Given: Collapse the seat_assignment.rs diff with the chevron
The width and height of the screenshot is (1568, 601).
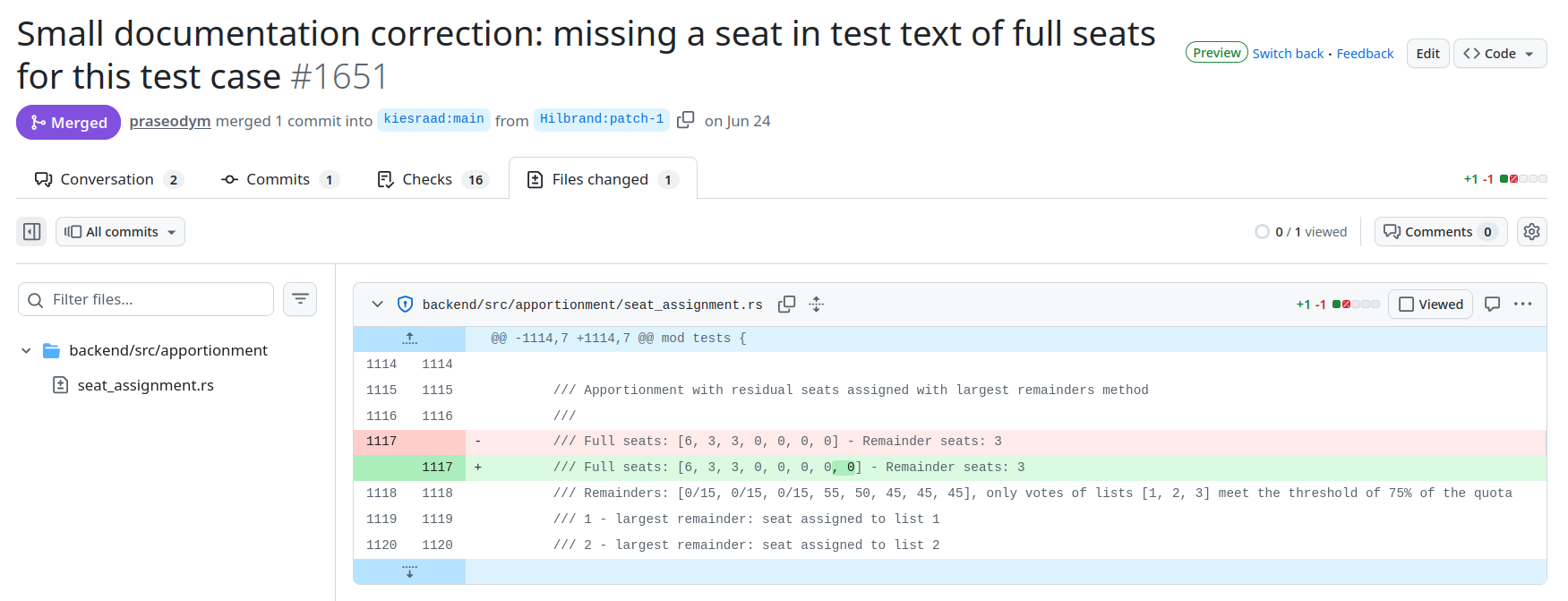Looking at the screenshot, I should (x=377, y=304).
